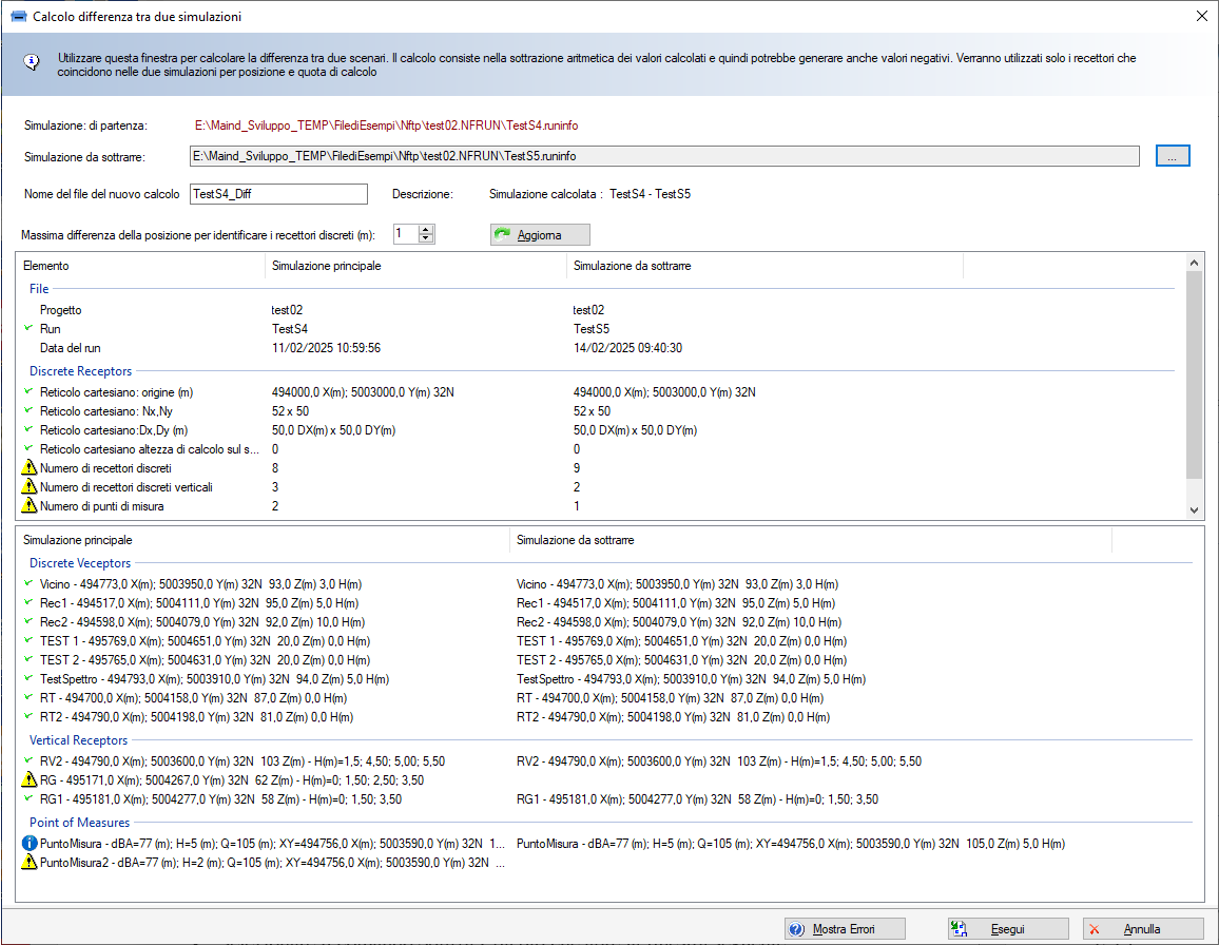Screen dimensions: 1219x945
Task: Click check icon beside Reticolo cartesiano altezza di calcolo
Action: pyautogui.click(x=29, y=449)
